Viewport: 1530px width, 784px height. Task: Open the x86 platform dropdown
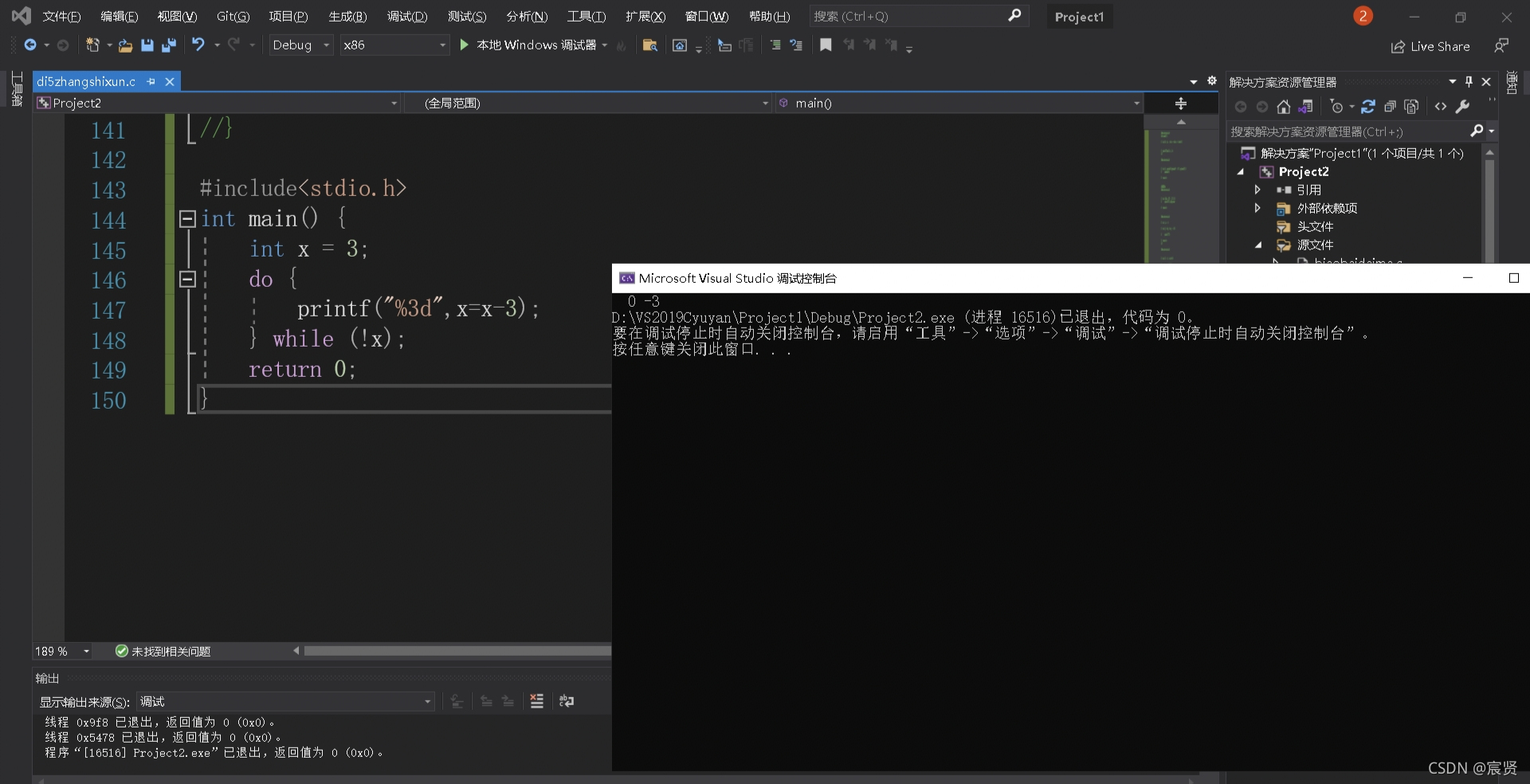[394, 45]
